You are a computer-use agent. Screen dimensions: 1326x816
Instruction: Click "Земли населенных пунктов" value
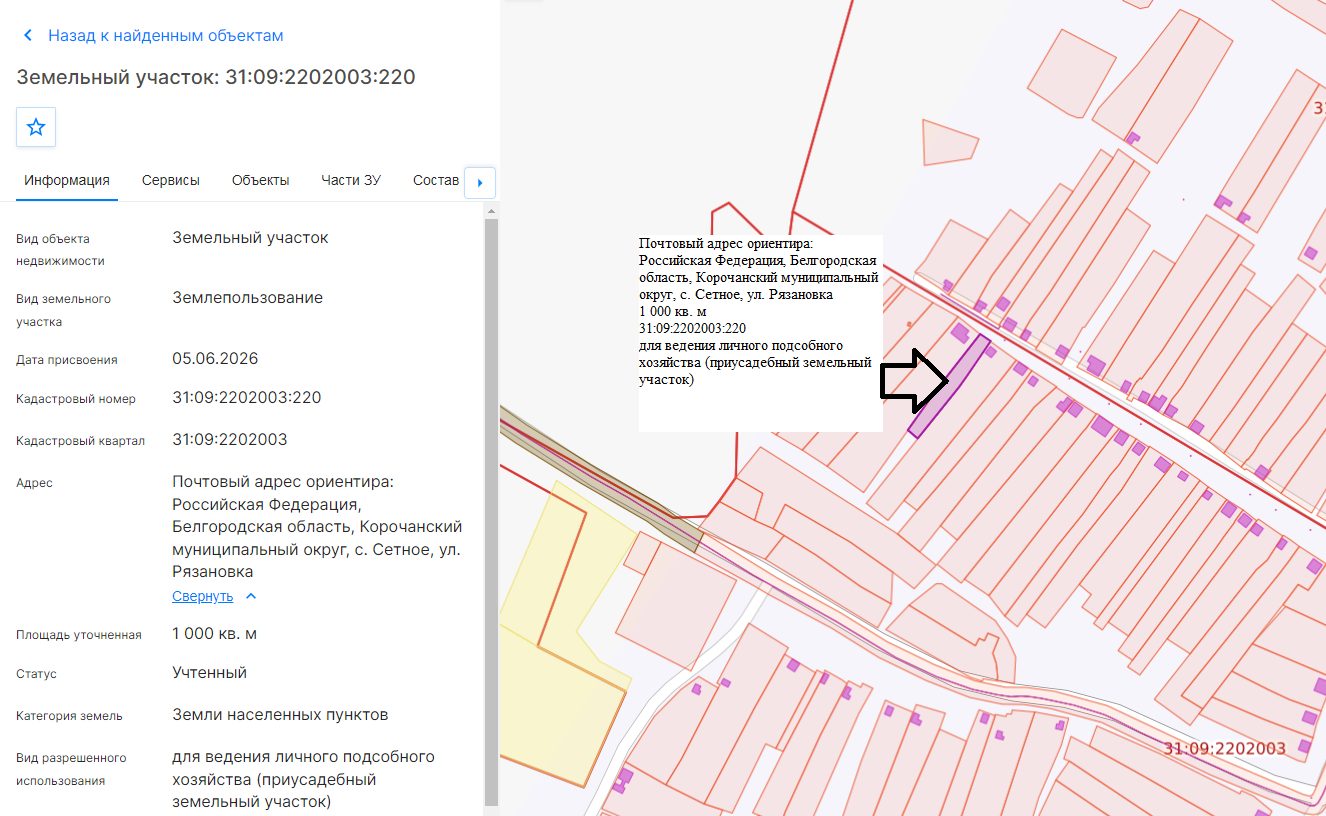pyautogui.click(x=280, y=715)
